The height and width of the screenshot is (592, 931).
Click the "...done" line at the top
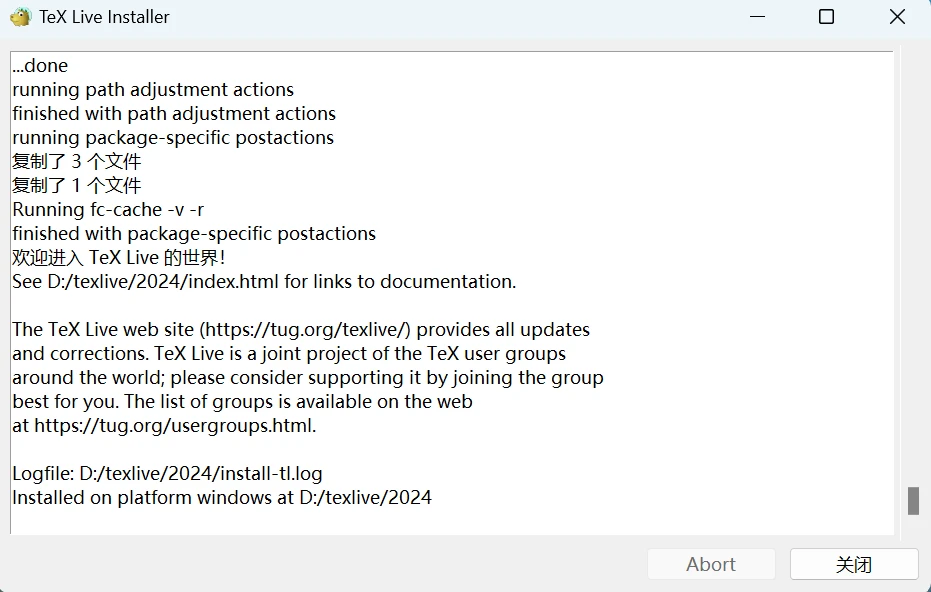(x=40, y=66)
